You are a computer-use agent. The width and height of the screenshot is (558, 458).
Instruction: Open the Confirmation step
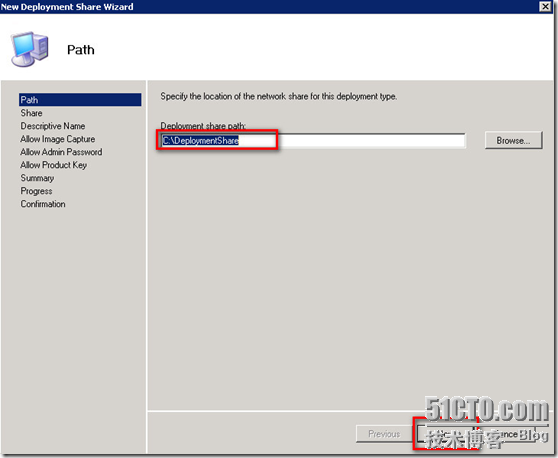point(43,204)
